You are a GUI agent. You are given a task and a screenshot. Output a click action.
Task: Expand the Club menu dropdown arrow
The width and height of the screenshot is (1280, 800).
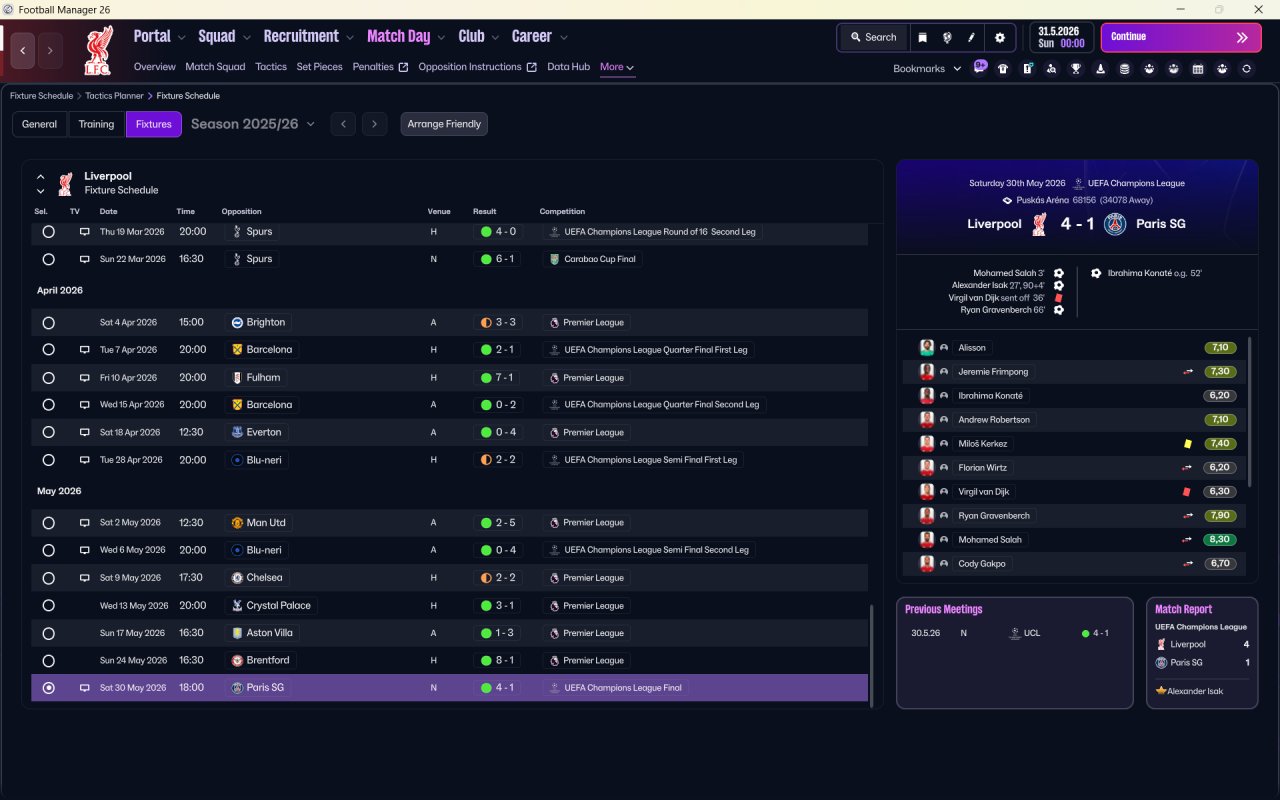coord(495,38)
